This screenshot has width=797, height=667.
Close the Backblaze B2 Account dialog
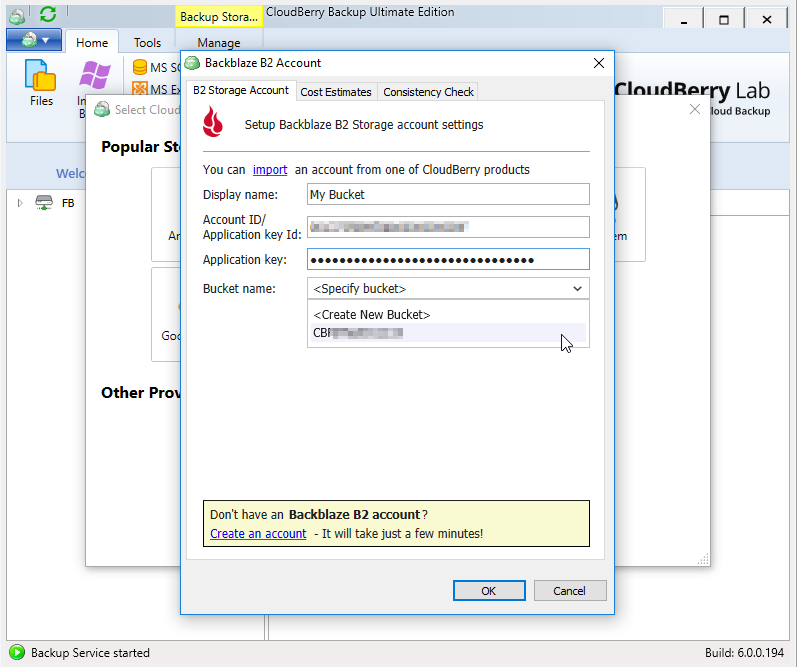pos(599,63)
